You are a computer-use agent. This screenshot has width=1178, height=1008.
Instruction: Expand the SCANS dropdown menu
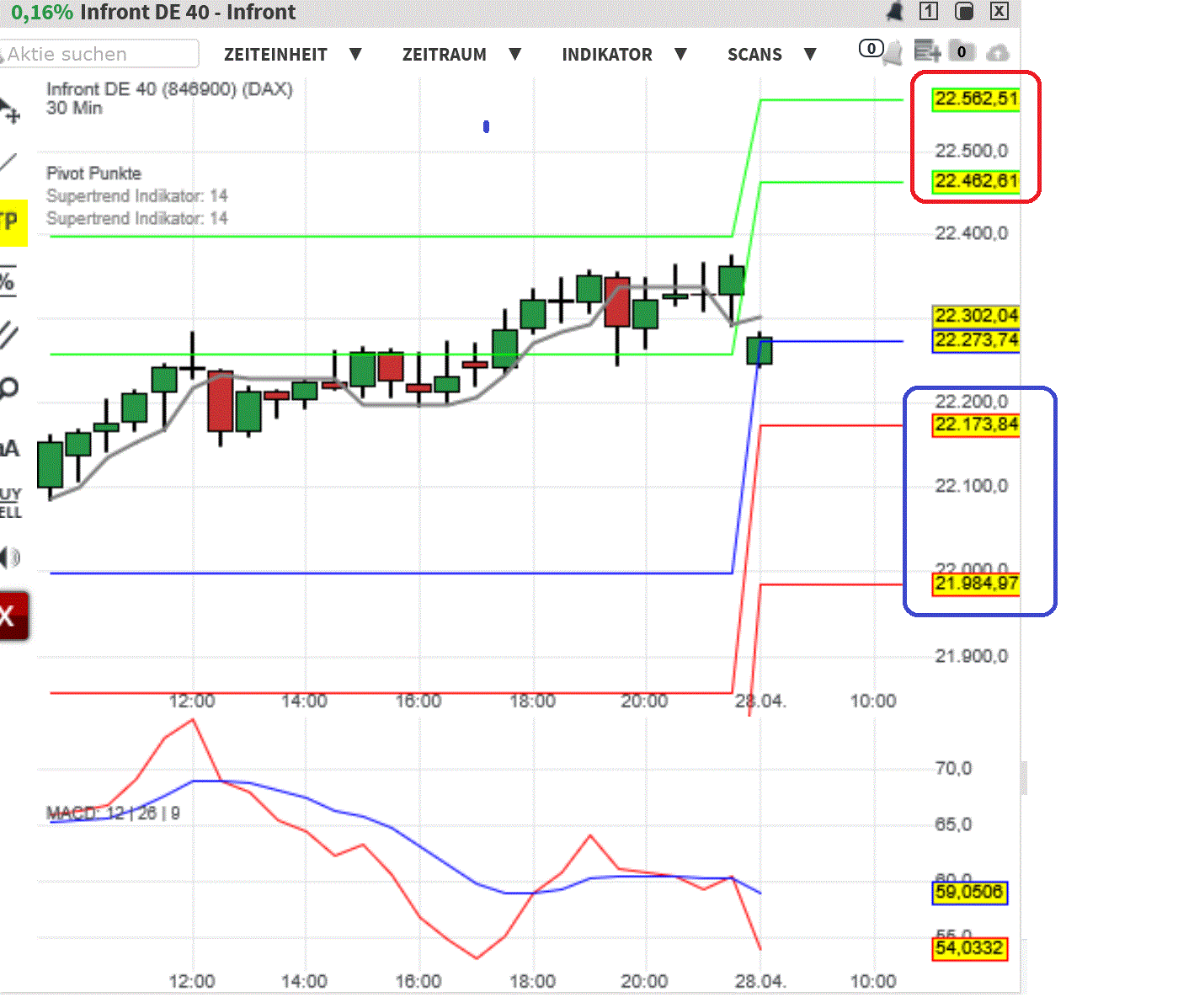click(x=771, y=55)
